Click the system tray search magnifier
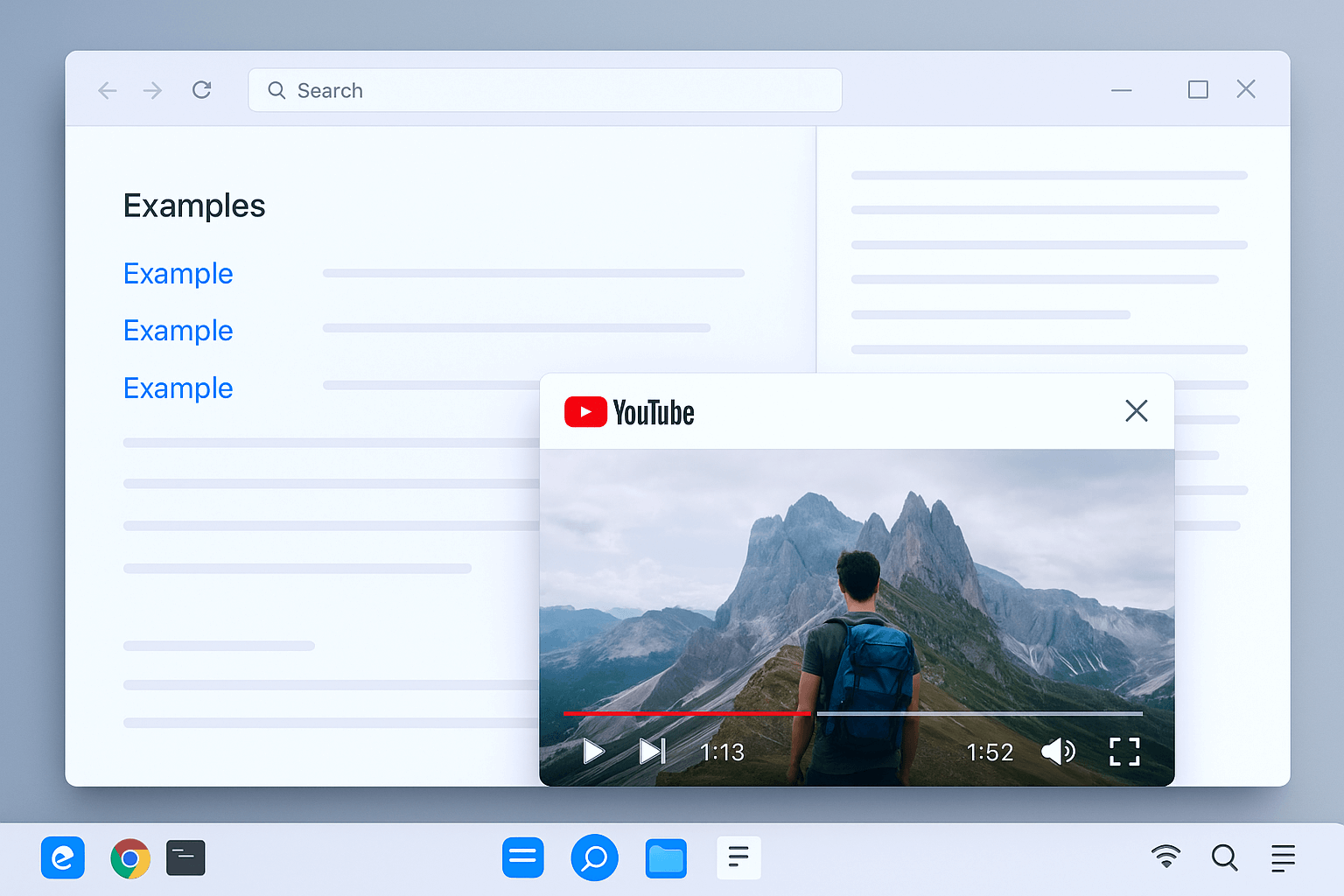Screen dimensions: 1344x896 [1225, 857]
